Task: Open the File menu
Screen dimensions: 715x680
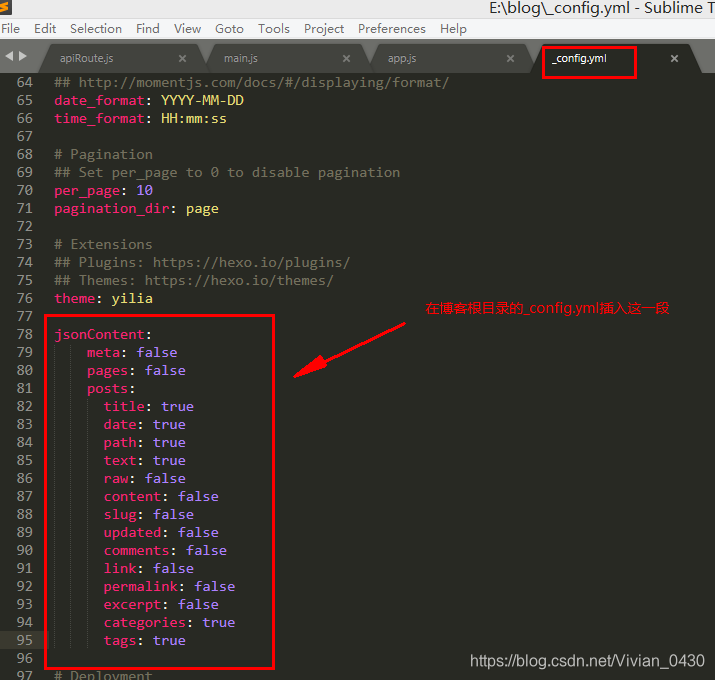Action: coord(10,29)
